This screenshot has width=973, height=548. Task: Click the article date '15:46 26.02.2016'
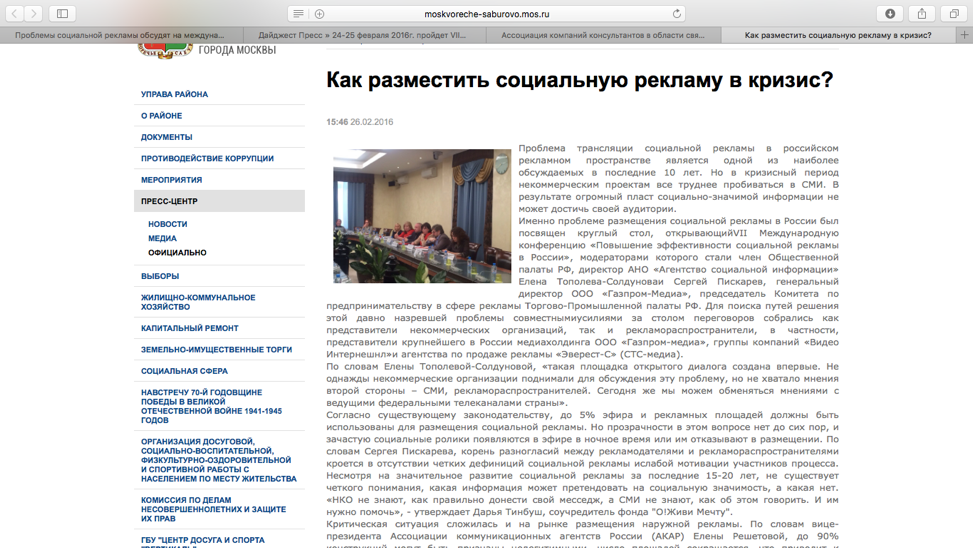click(x=360, y=122)
